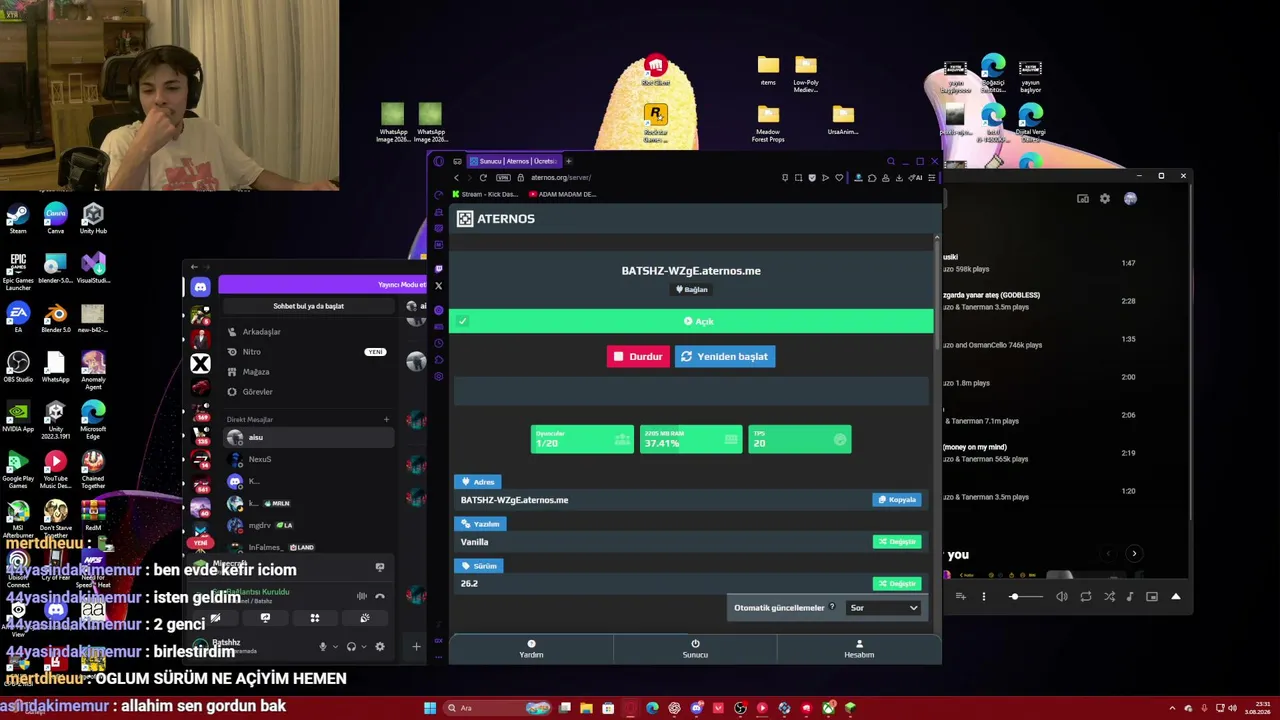Select the Sunucu | Aternos browser tab

(512, 161)
